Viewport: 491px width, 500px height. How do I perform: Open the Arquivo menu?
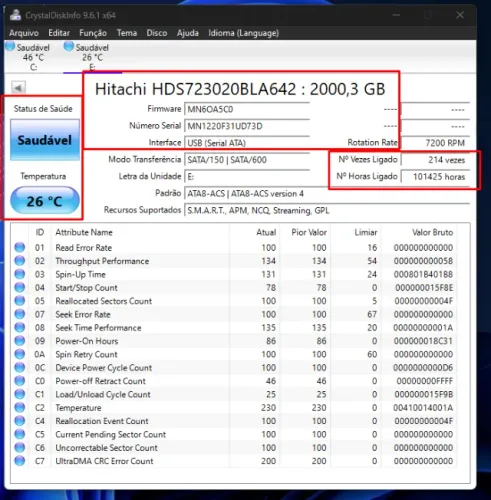24,33
